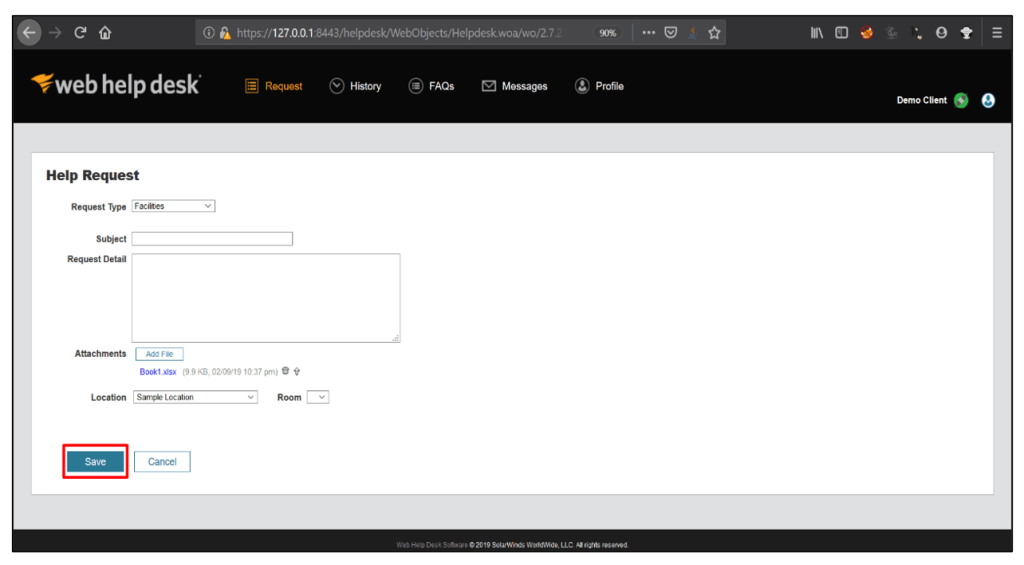Focus the Subject input field
The height and width of the screenshot is (565, 1024).
tap(212, 238)
